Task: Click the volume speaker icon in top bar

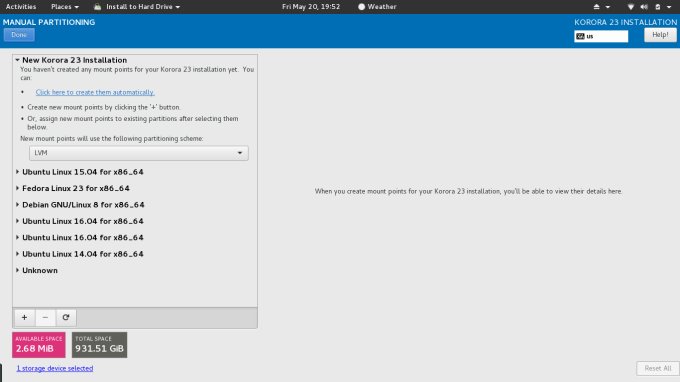Action: tap(644, 7)
